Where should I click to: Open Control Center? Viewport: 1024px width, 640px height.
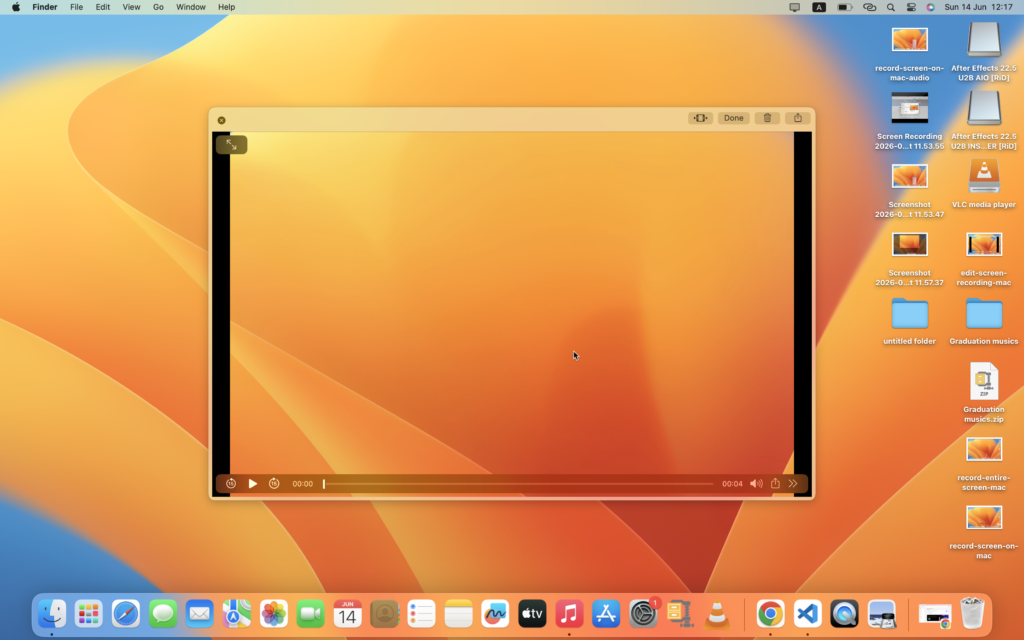click(911, 7)
